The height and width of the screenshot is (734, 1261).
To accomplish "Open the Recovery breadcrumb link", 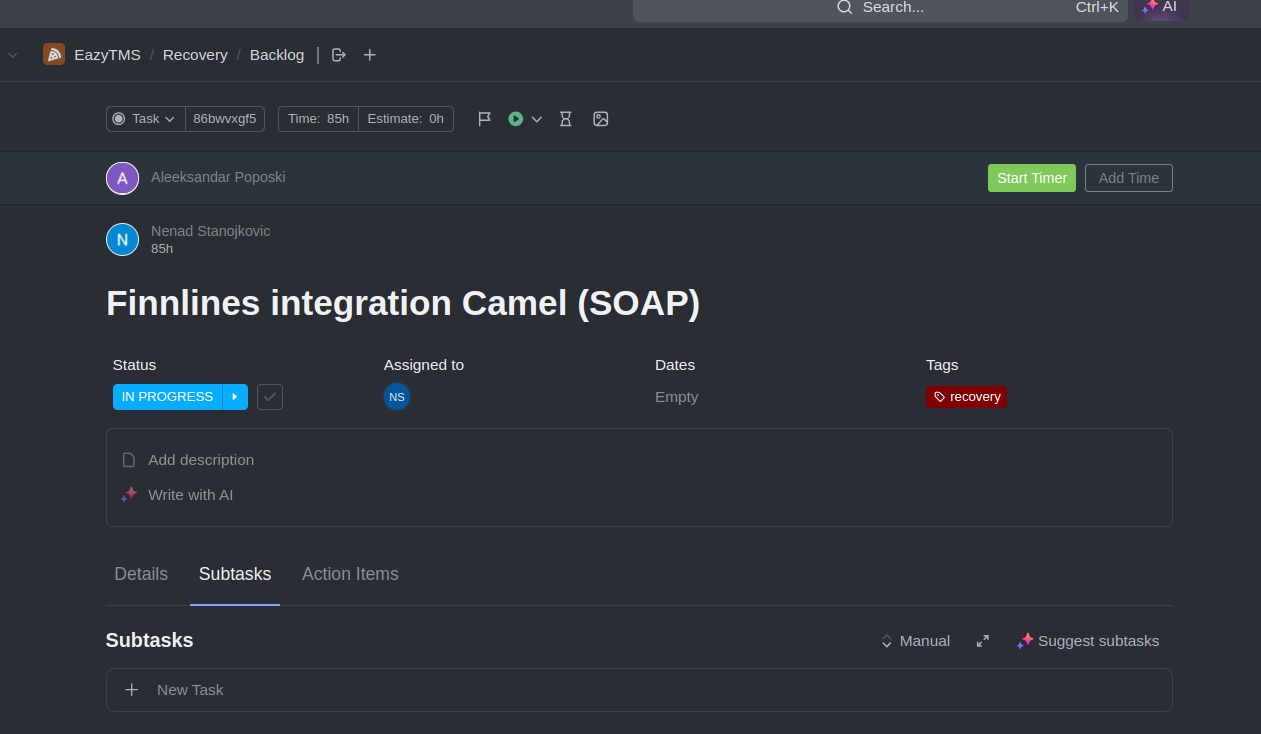I will 195,55.
